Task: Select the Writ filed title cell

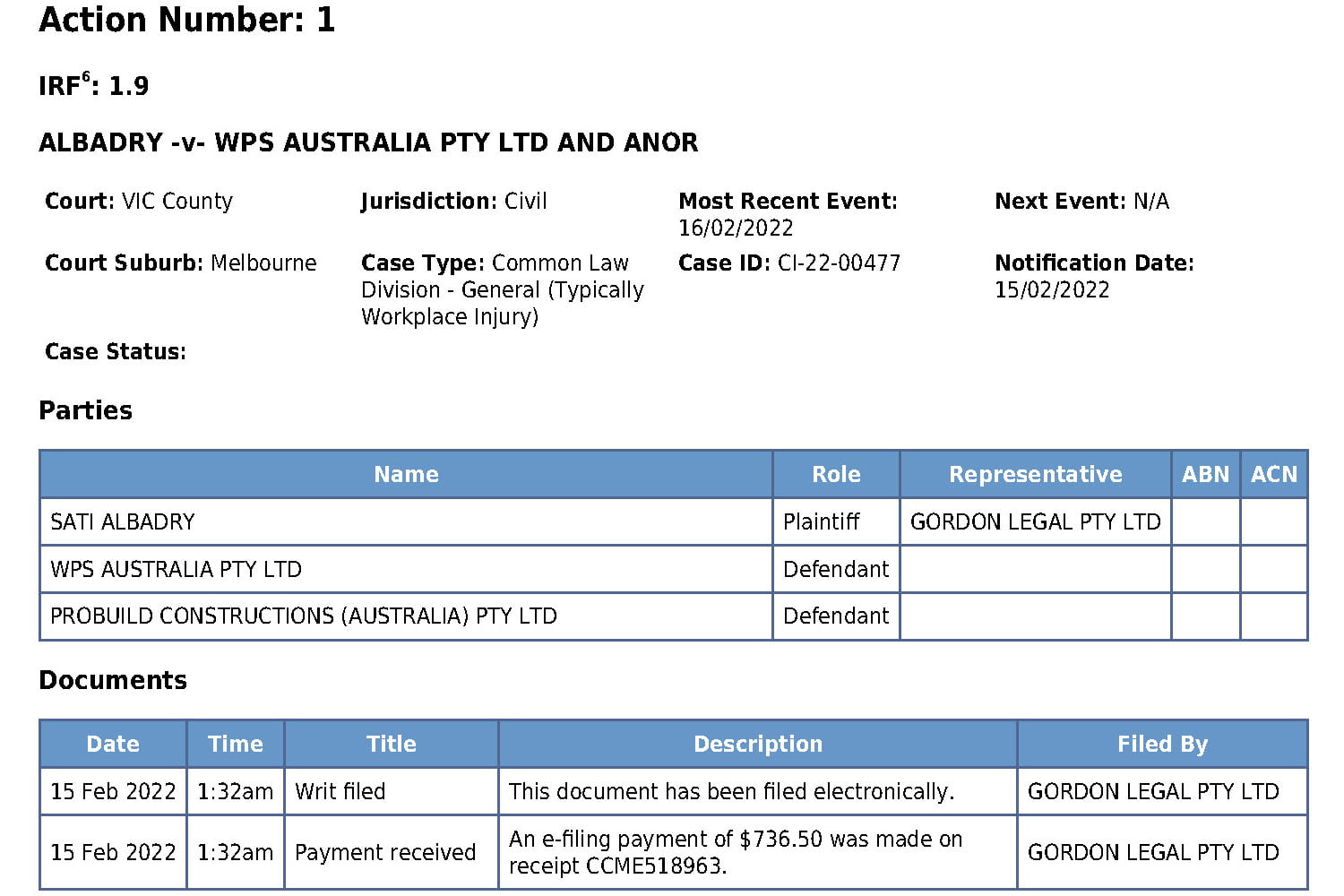Action: pyautogui.click(x=340, y=791)
